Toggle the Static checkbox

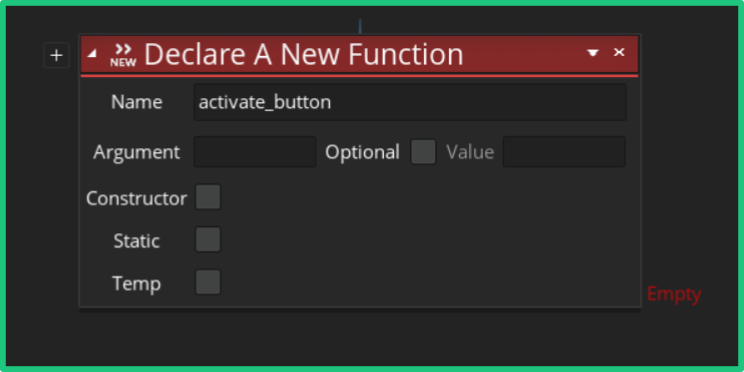(208, 240)
